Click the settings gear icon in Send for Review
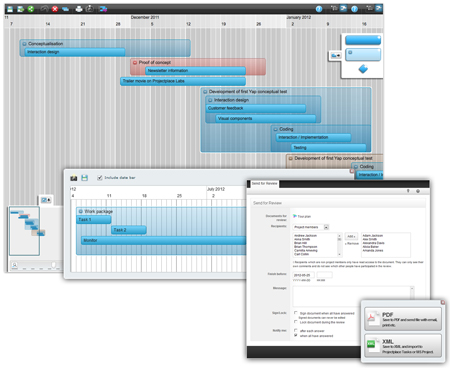This screenshot has width=450, height=368. click(418, 191)
